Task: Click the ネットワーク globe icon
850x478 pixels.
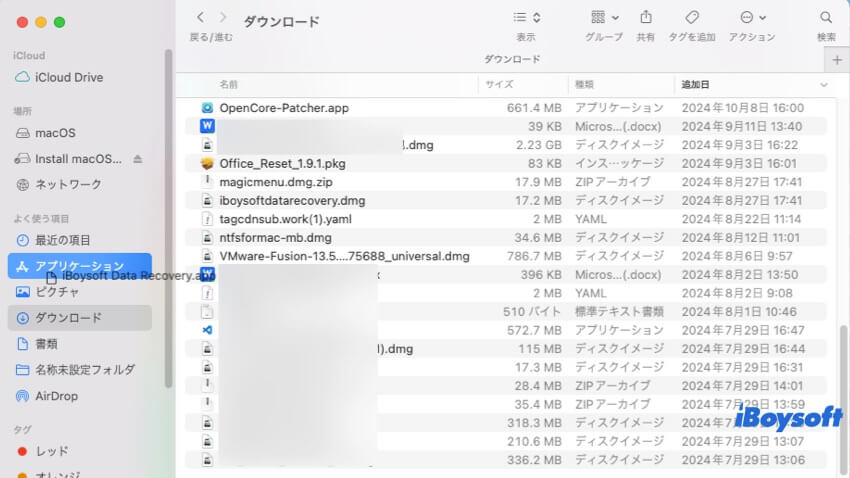Action: [22, 185]
